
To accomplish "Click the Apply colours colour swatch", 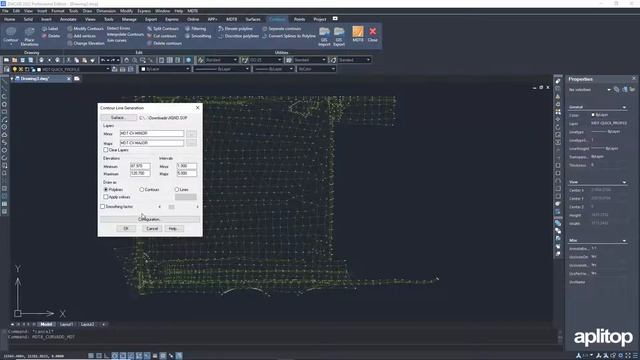I will point(186,197).
